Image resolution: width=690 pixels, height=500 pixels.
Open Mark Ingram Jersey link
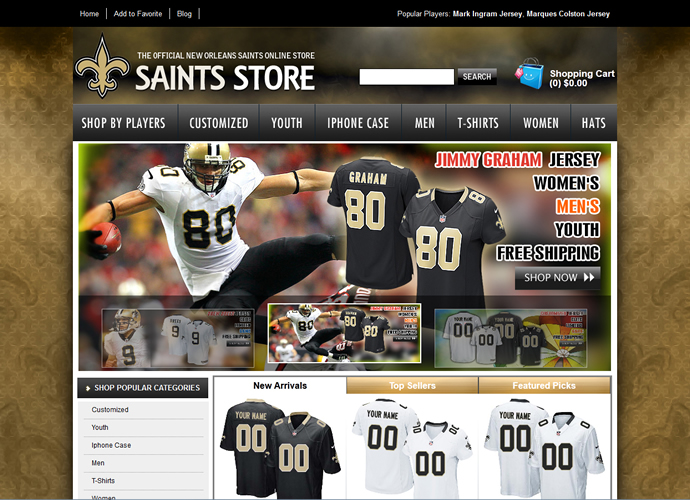(488, 14)
